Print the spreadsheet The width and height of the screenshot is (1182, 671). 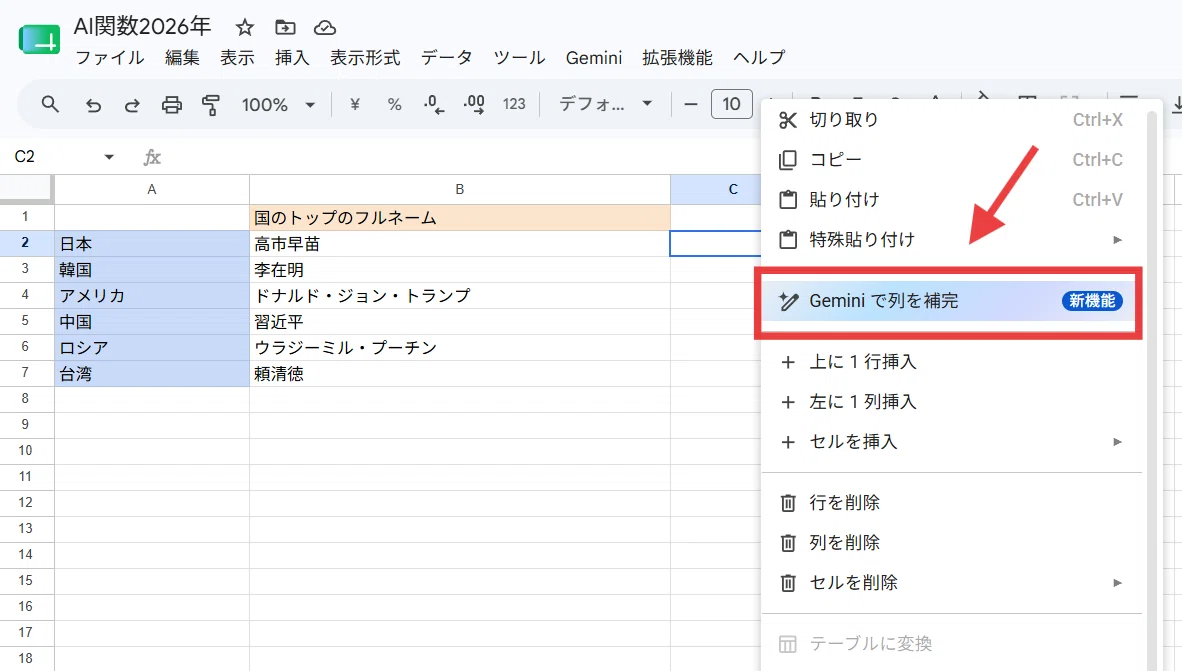pos(172,105)
